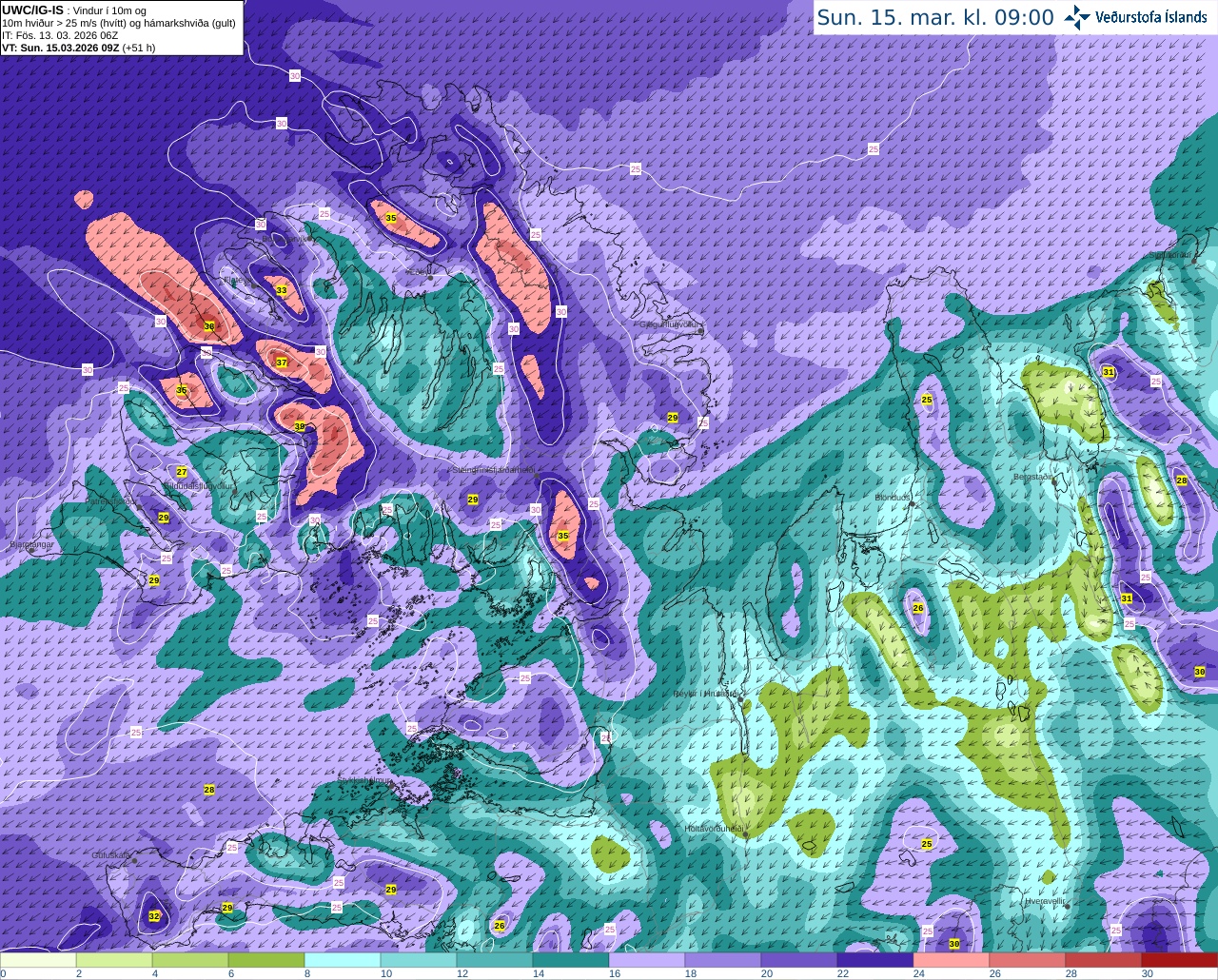The width and height of the screenshot is (1218, 980).
Task: Select the IT initial-time line 13. 03. 2026 06Z
Action: click(x=60, y=35)
